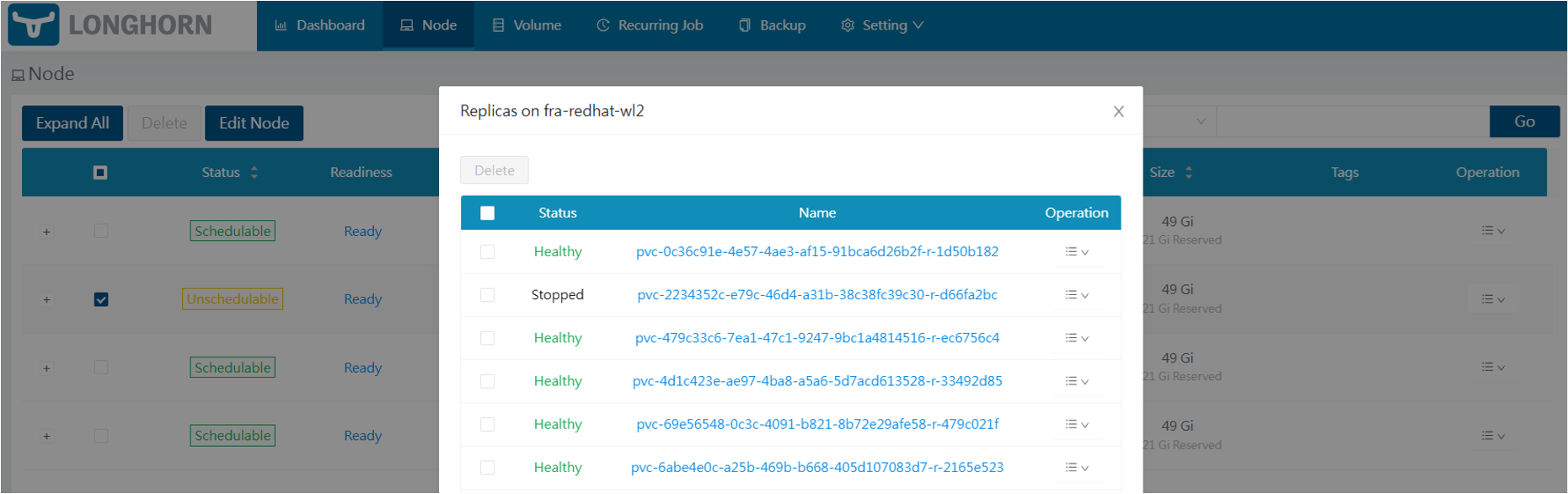The height and width of the screenshot is (494, 1568).
Task: Sort nodes by the Status column arrows
Action: [254, 173]
